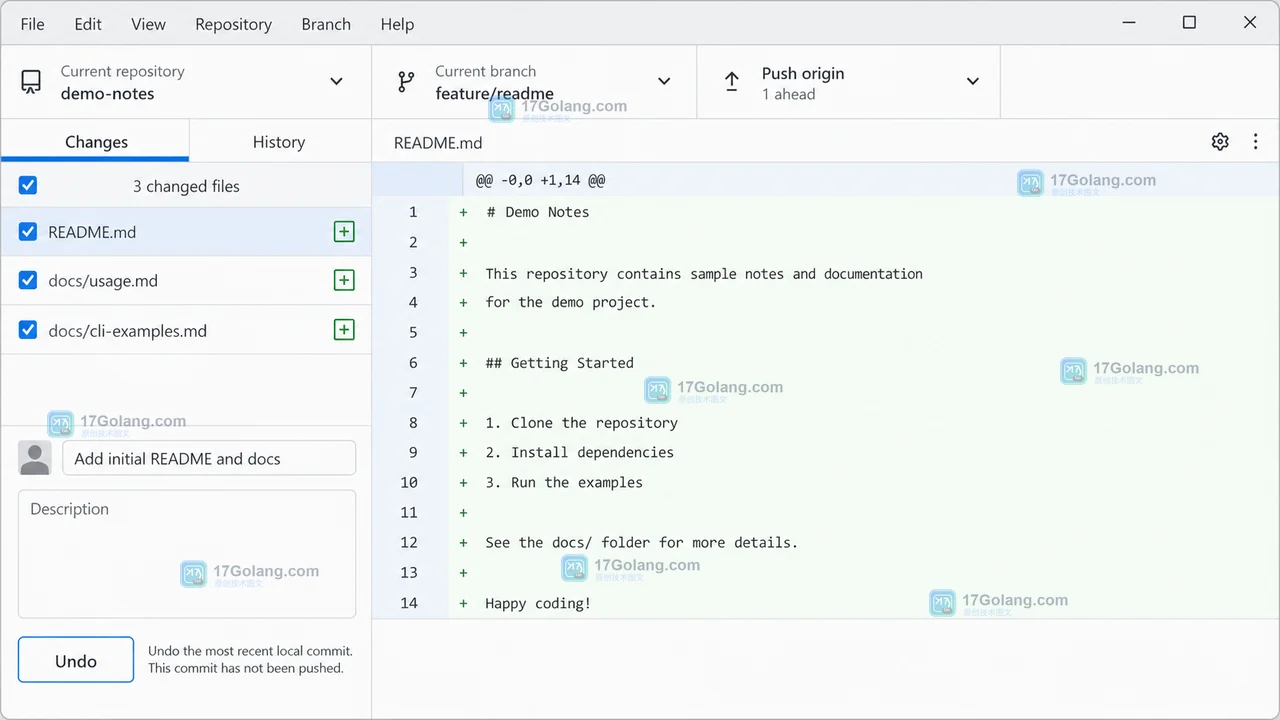This screenshot has width=1280, height=720.
Task: Open the Help menu
Action: [x=397, y=24]
